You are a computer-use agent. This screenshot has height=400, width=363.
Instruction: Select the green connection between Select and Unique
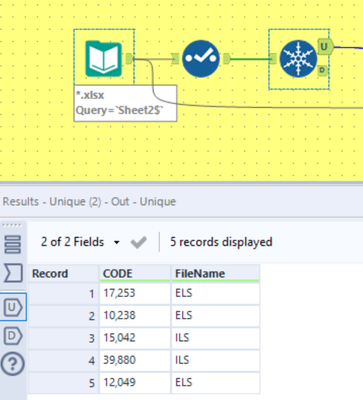(x=250, y=59)
